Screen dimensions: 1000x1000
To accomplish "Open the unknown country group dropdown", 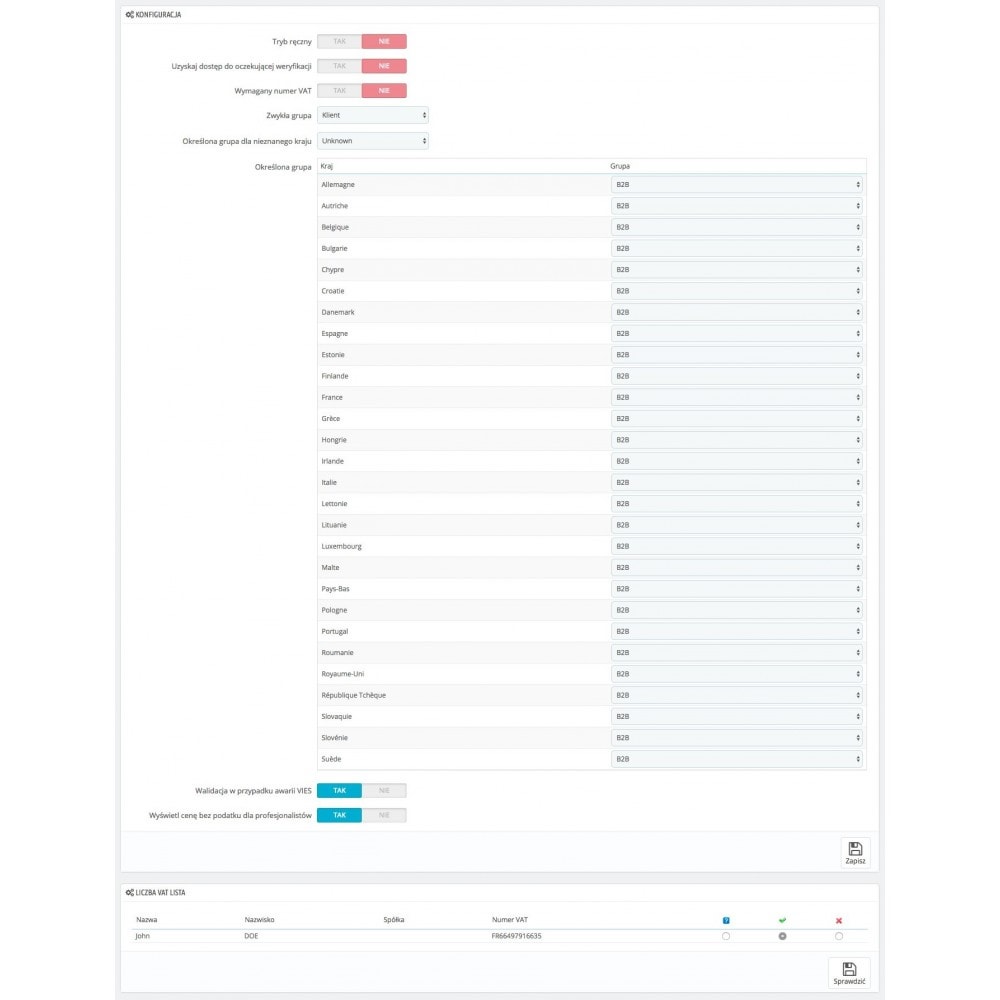I will pos(373,141).
